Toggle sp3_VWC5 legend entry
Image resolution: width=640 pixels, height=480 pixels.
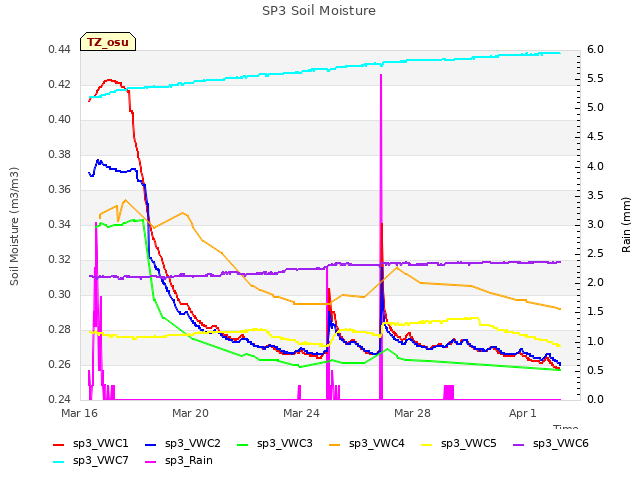458,444
